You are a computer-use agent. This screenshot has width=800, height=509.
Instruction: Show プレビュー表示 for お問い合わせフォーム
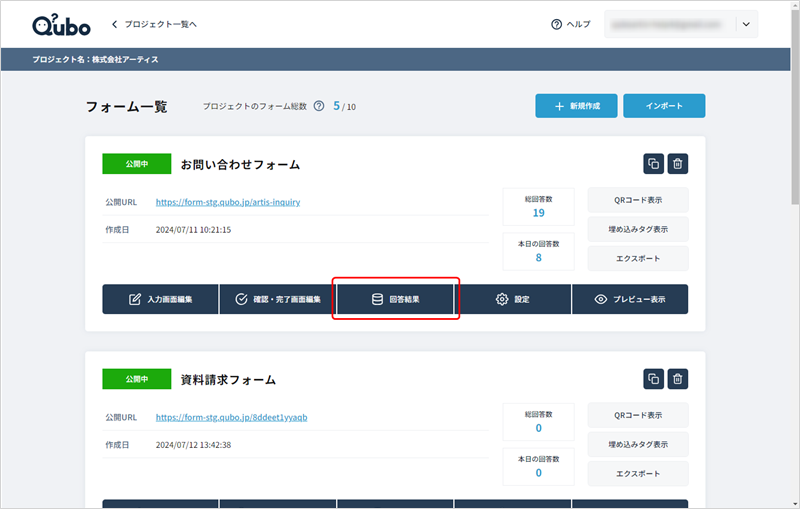630,299
